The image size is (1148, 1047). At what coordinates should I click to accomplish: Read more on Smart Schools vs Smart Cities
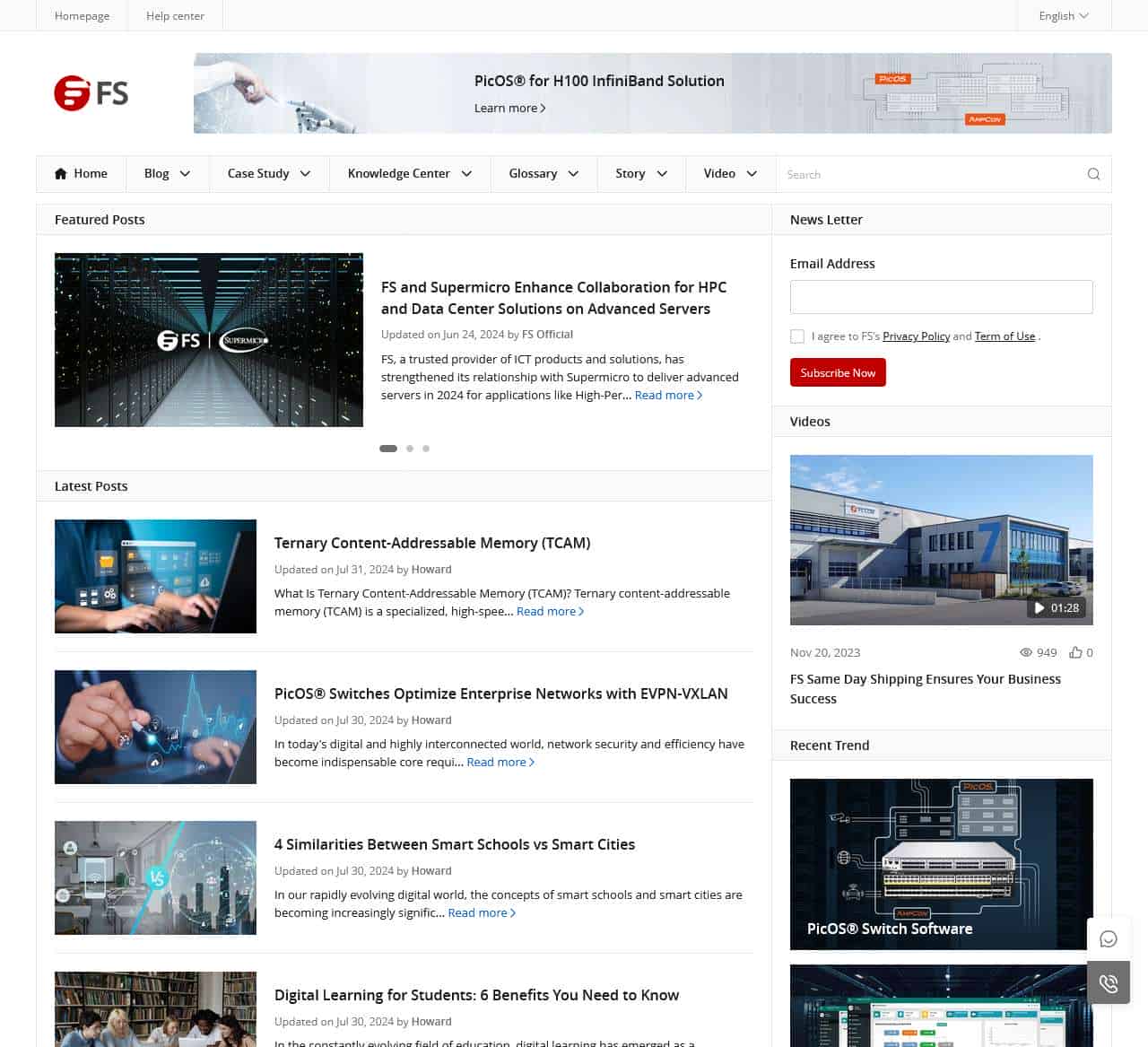tap(482, 912)
